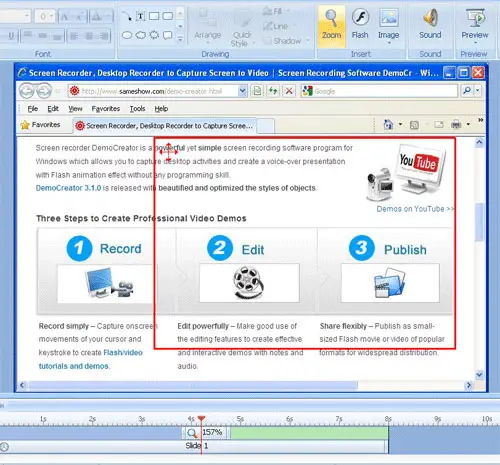Open the File menu
Image resolution: width=500 pixels, height=465 pixels.
(33, 109)
